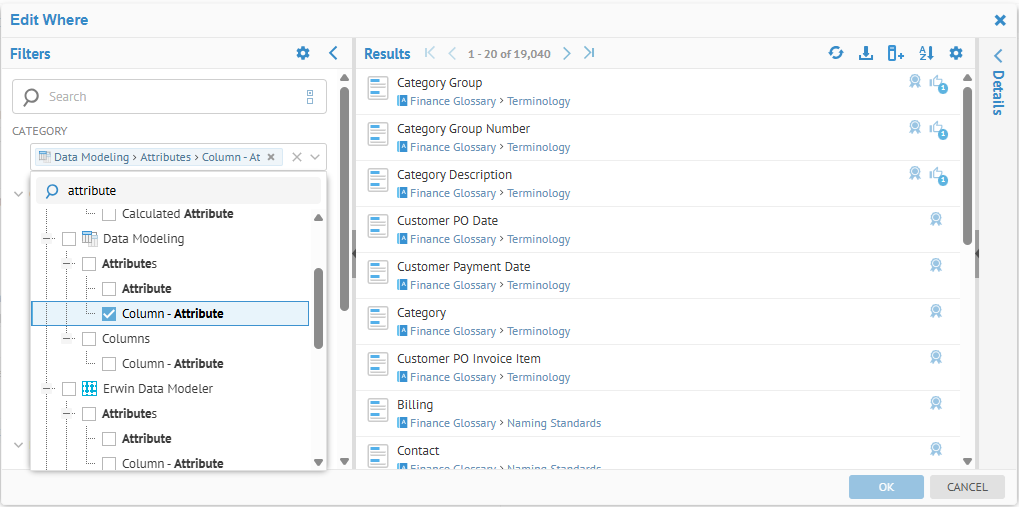Open the Customer PO Date result
1019x507 pixels.
(447, 221)
